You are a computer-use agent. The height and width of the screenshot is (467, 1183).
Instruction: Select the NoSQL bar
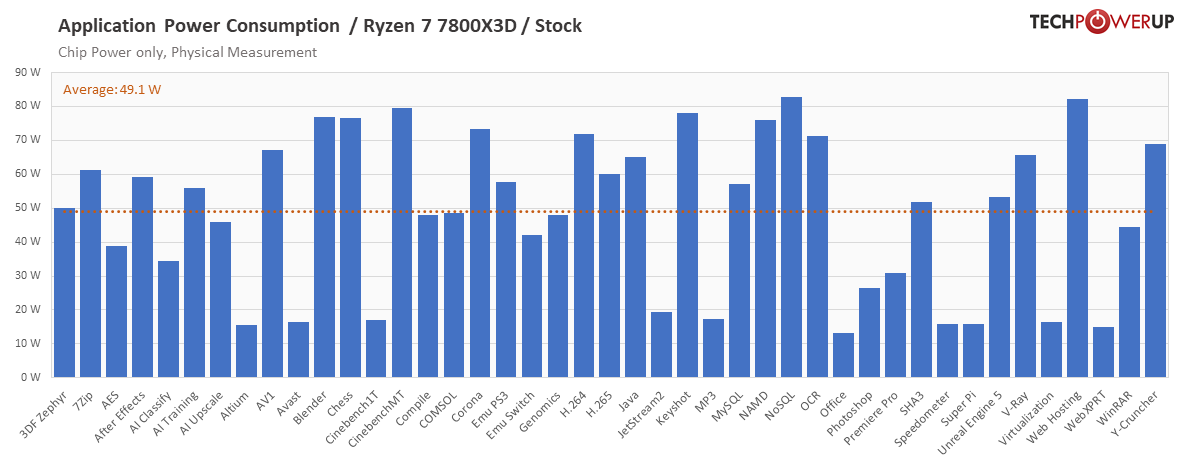(791, 238)
